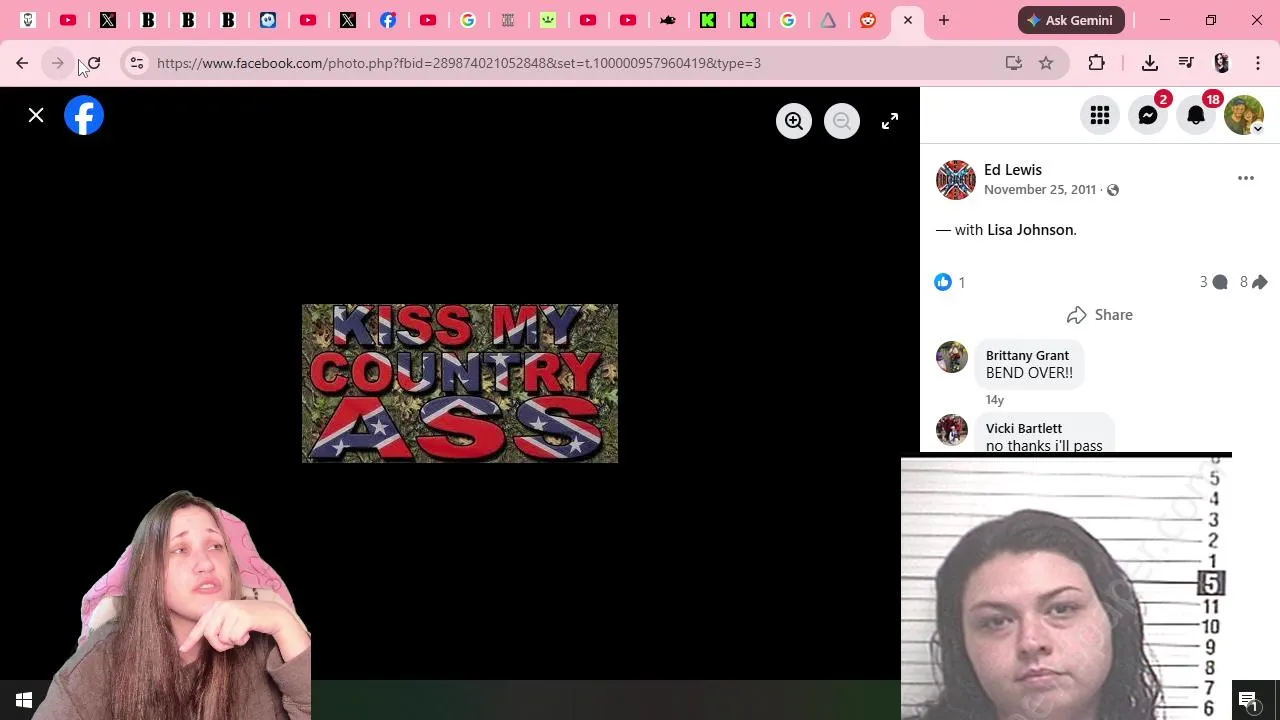This screenshot has height=720, width=1280.
Task: Open the account profile menu
Action: [1244, 115]
